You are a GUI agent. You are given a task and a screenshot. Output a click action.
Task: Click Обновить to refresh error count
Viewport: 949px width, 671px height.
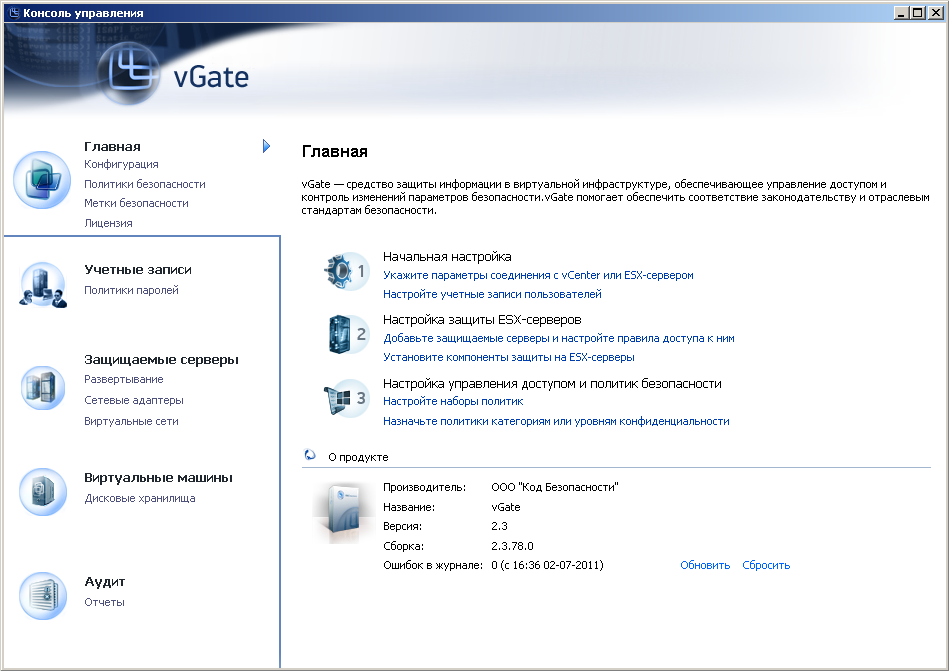[705, 565]
